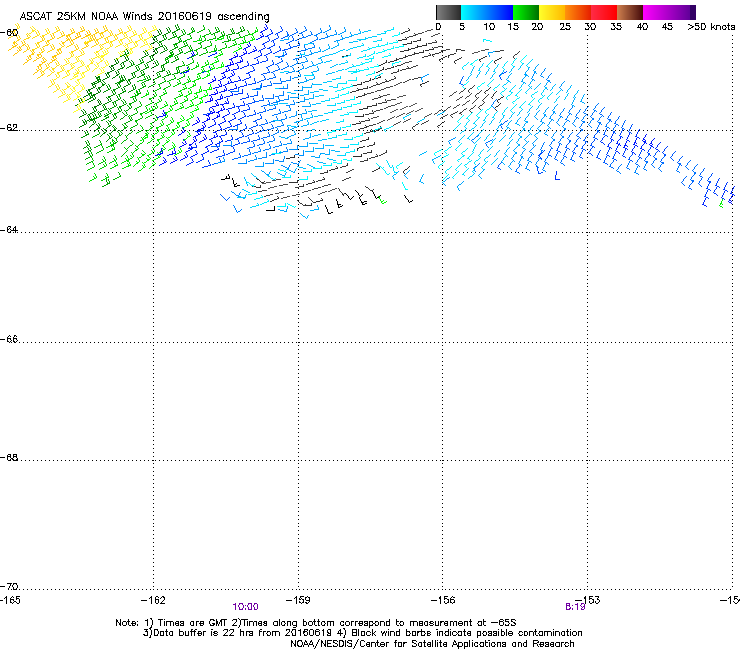Click the gray 0-5 knots color swatch
Screen dimensions: 740x650
click(x=448, y=12)
